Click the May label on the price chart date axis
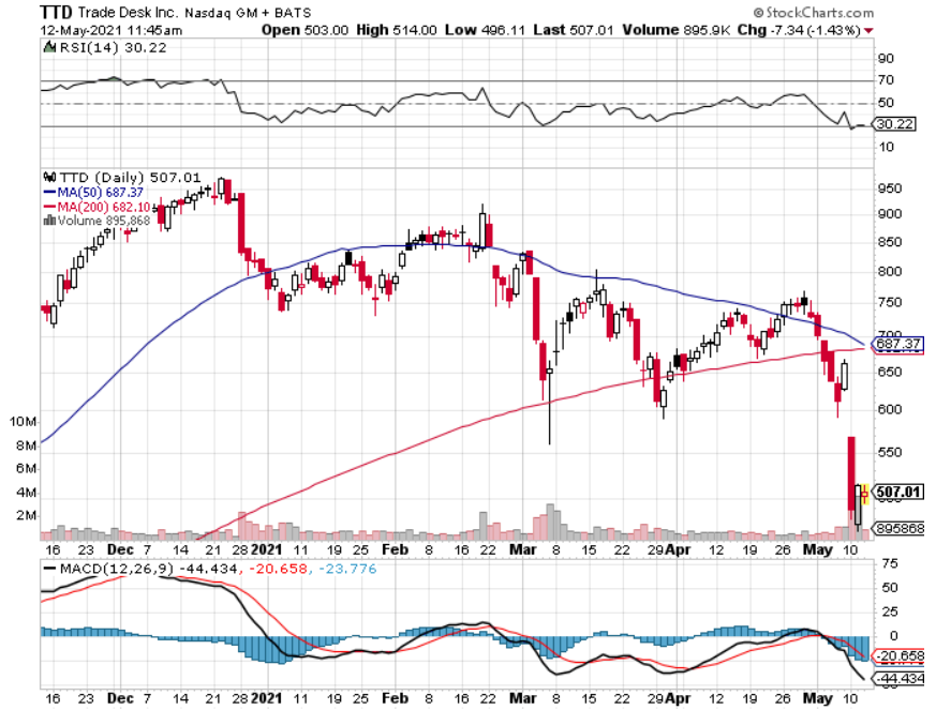The image size is (936, 710). coord(818,550)
